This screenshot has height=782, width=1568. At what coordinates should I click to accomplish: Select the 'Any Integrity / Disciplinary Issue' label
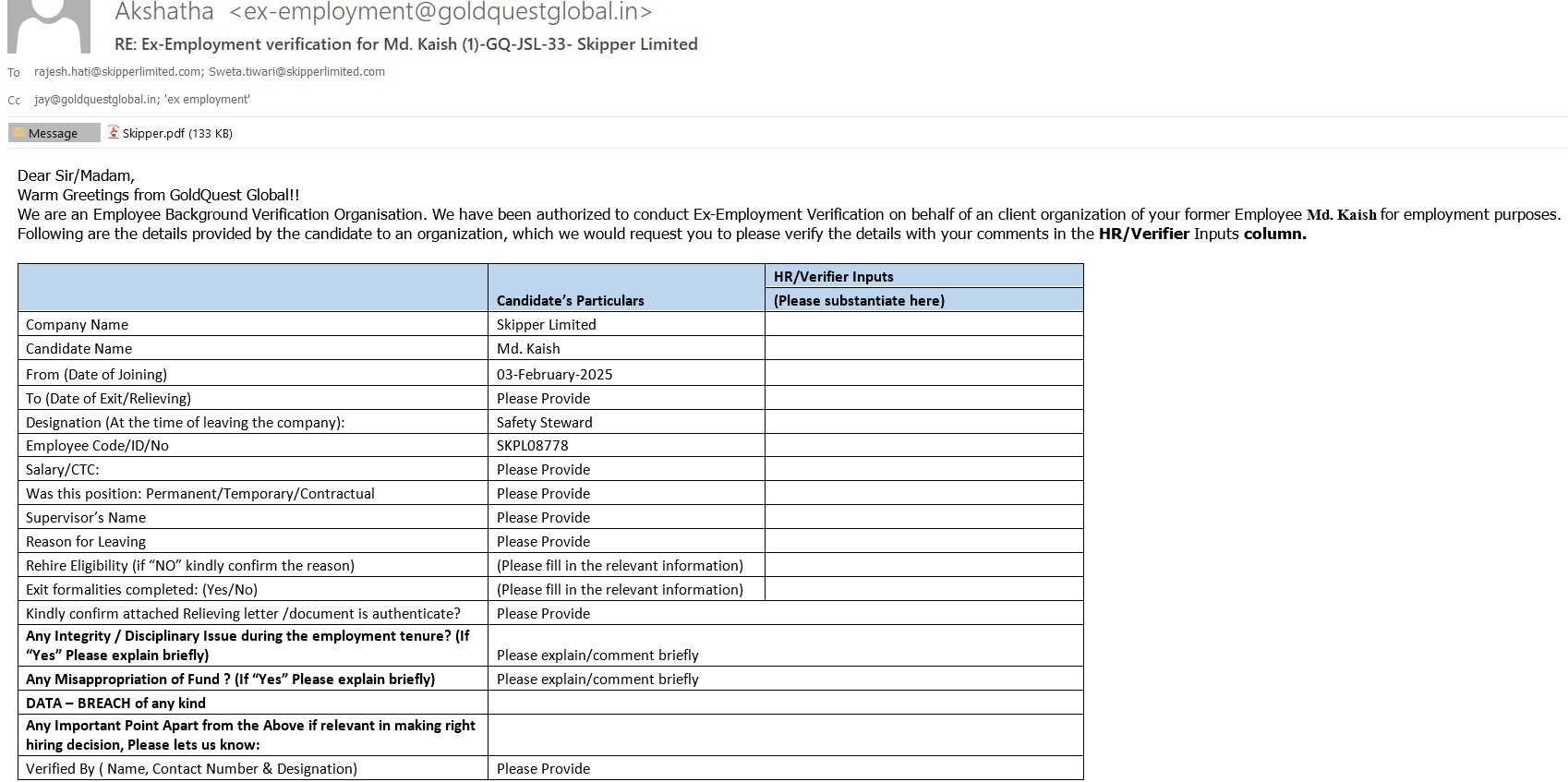247,645
